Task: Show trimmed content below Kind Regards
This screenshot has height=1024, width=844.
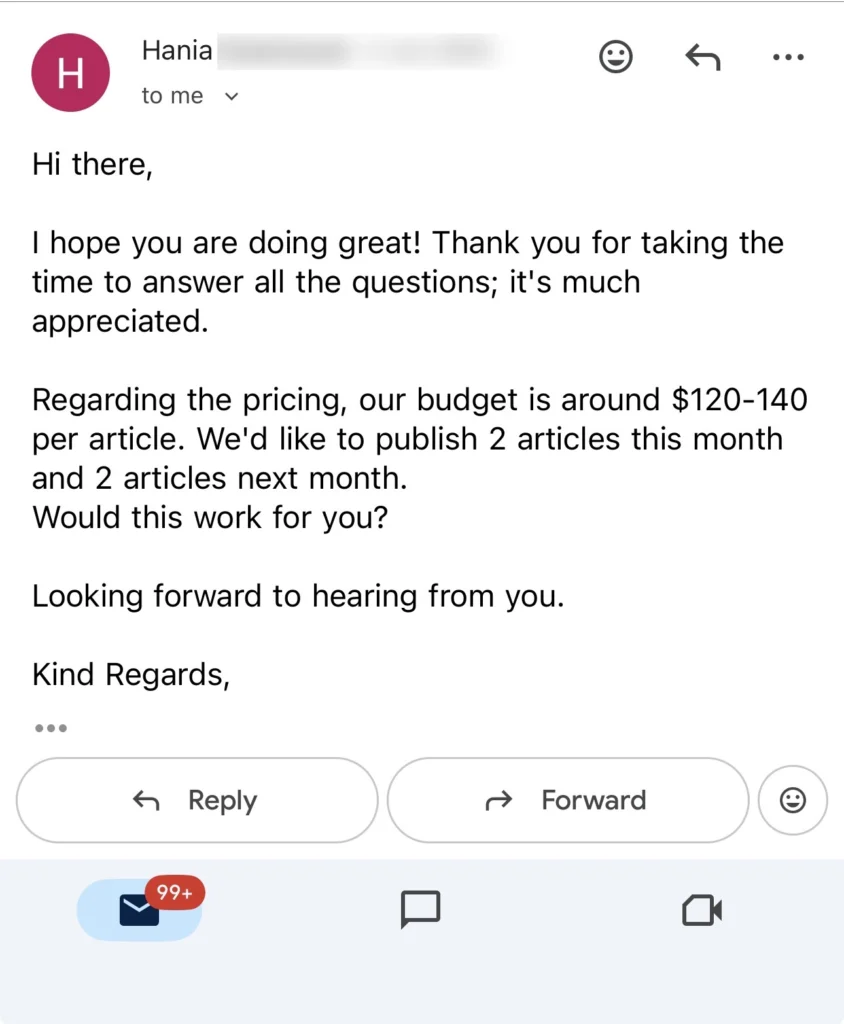Action: click(50, 728)
